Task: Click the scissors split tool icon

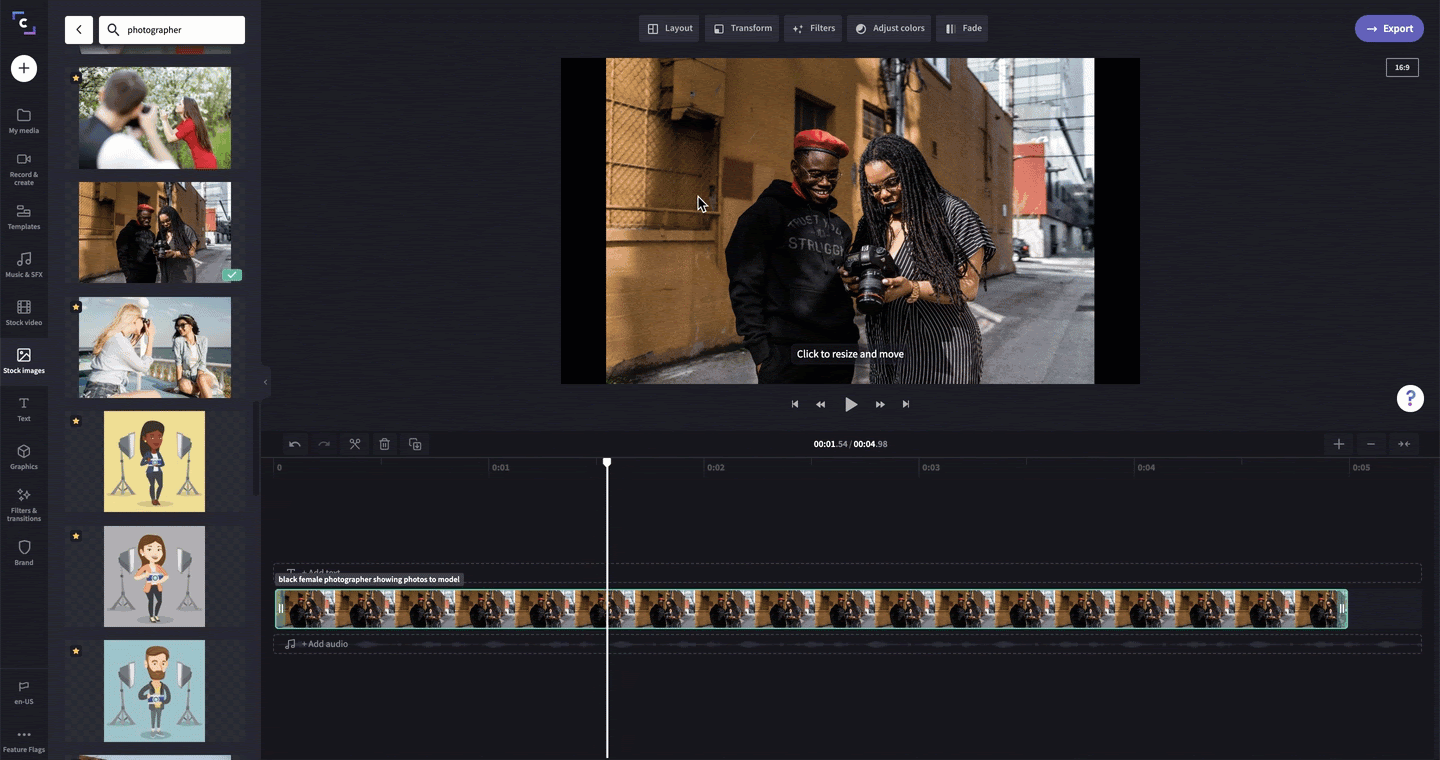Action: [x=354, y=444]
